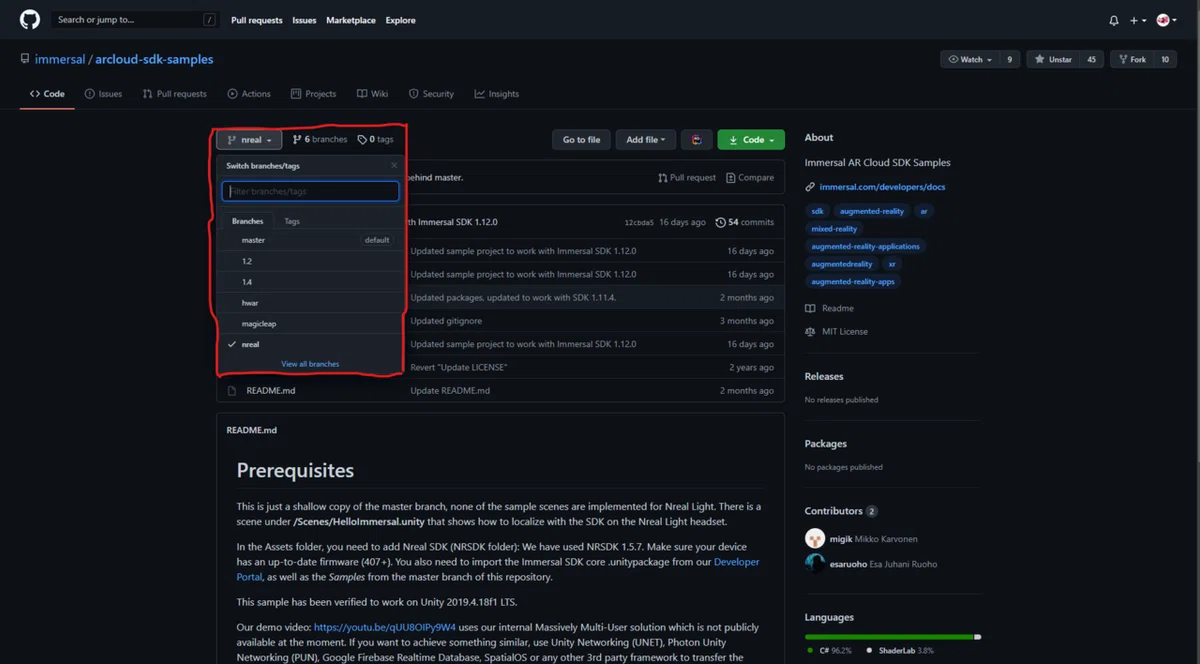Viewport: 1200px width, 664px height.
Task: Select the Issues repository tab
Action: point(103,94)
